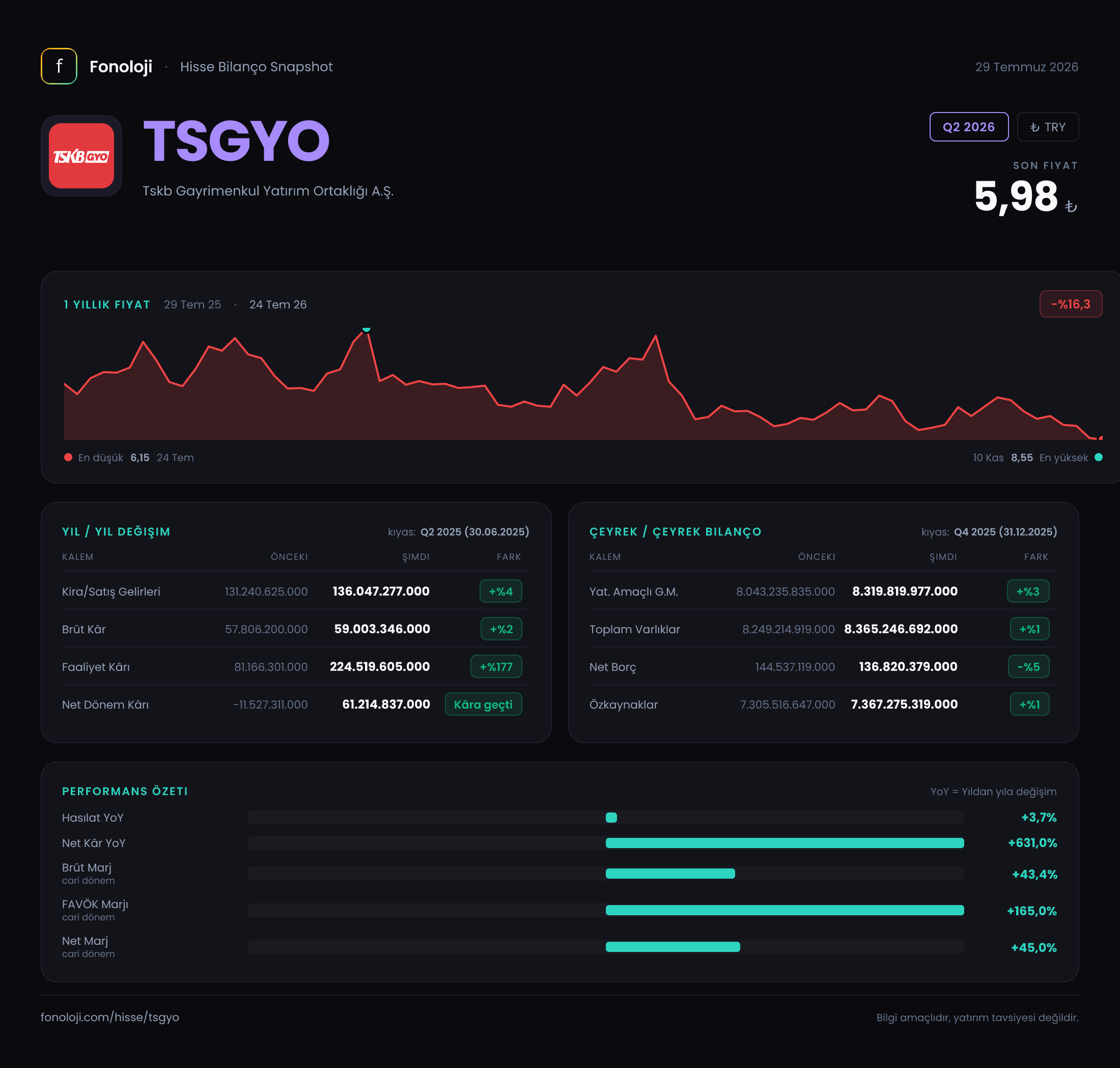
Task: Click the +%2 Brüt Kâr badge
Action: click(501, 629)
